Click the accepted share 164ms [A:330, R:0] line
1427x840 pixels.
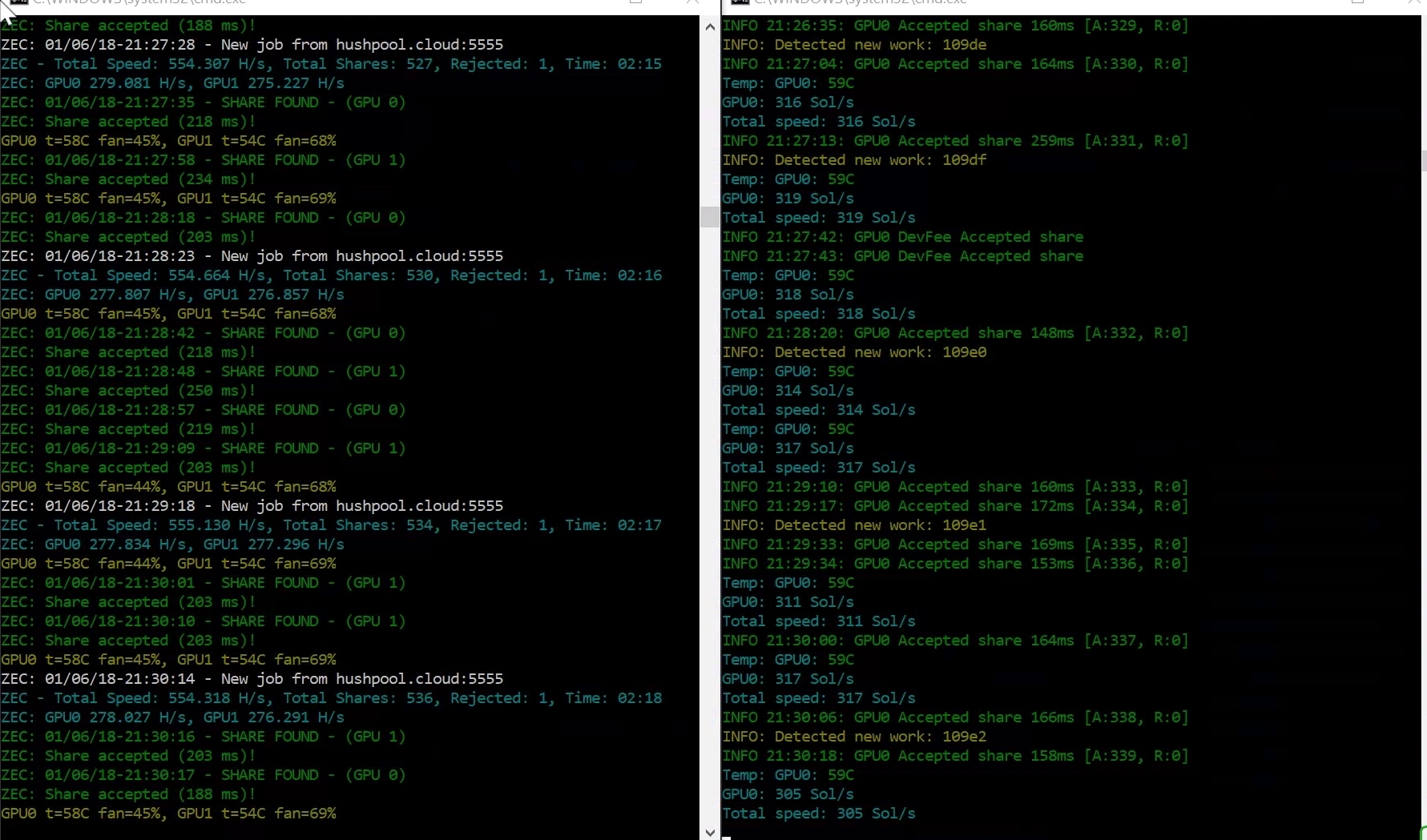(x=956, y=64)
